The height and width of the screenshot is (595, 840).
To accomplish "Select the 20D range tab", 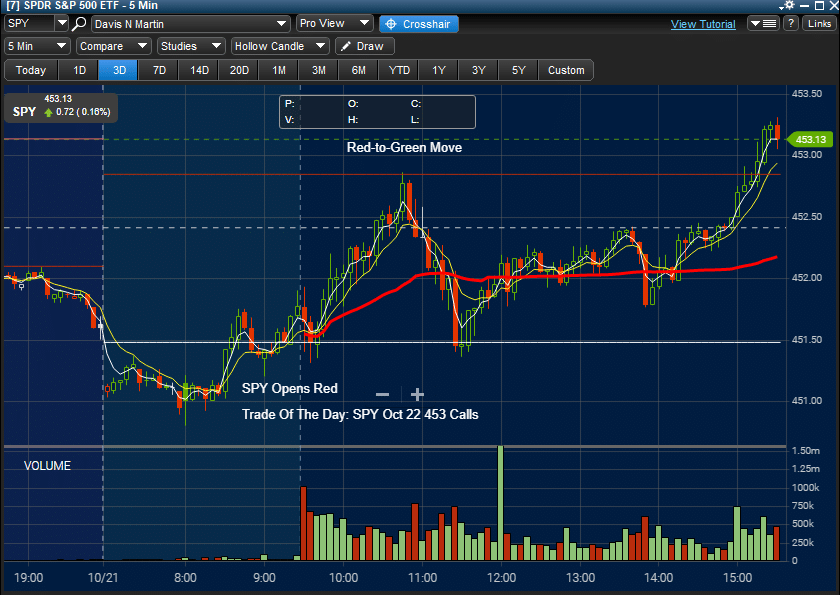I will click(239, 70).
